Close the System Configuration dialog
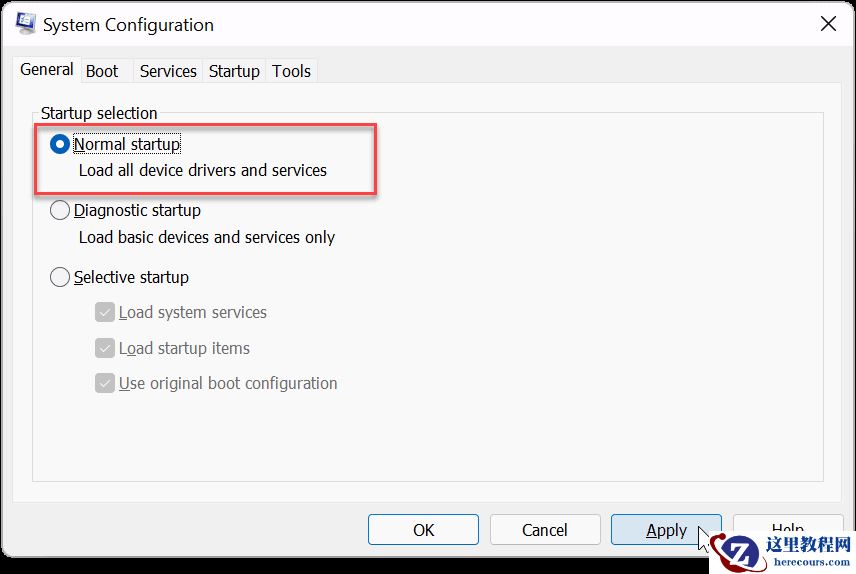This screenshot has width=856, height=574. (828, 24)
